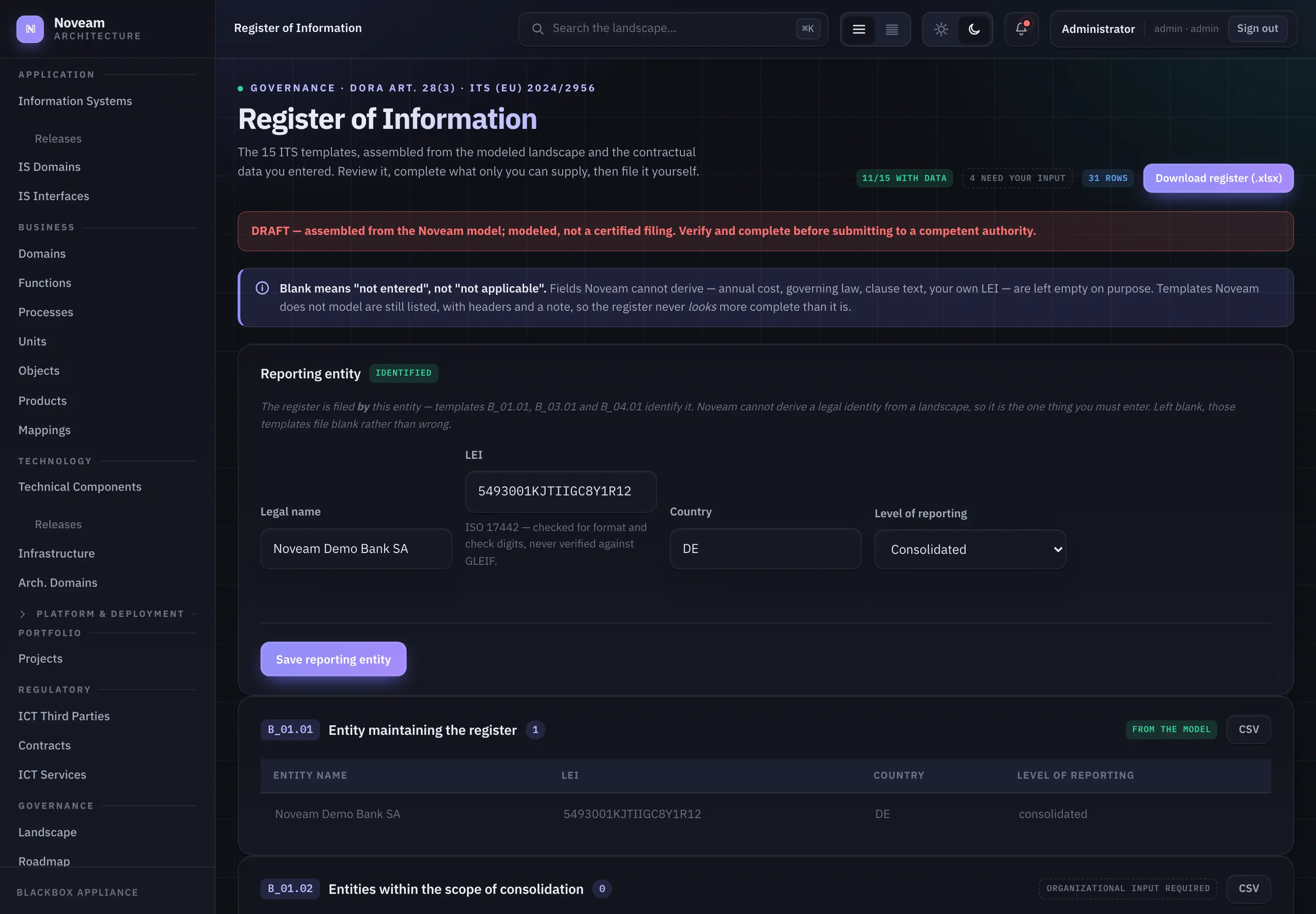Click the 11/15 WITH DATA badge
The height and width of the screenshot is (914, 1316).
(x=904, y=178)
